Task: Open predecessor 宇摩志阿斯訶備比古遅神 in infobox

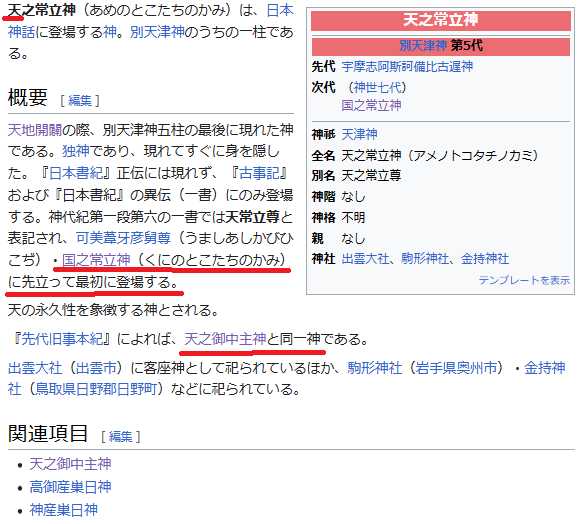Action: coord(407,67)
